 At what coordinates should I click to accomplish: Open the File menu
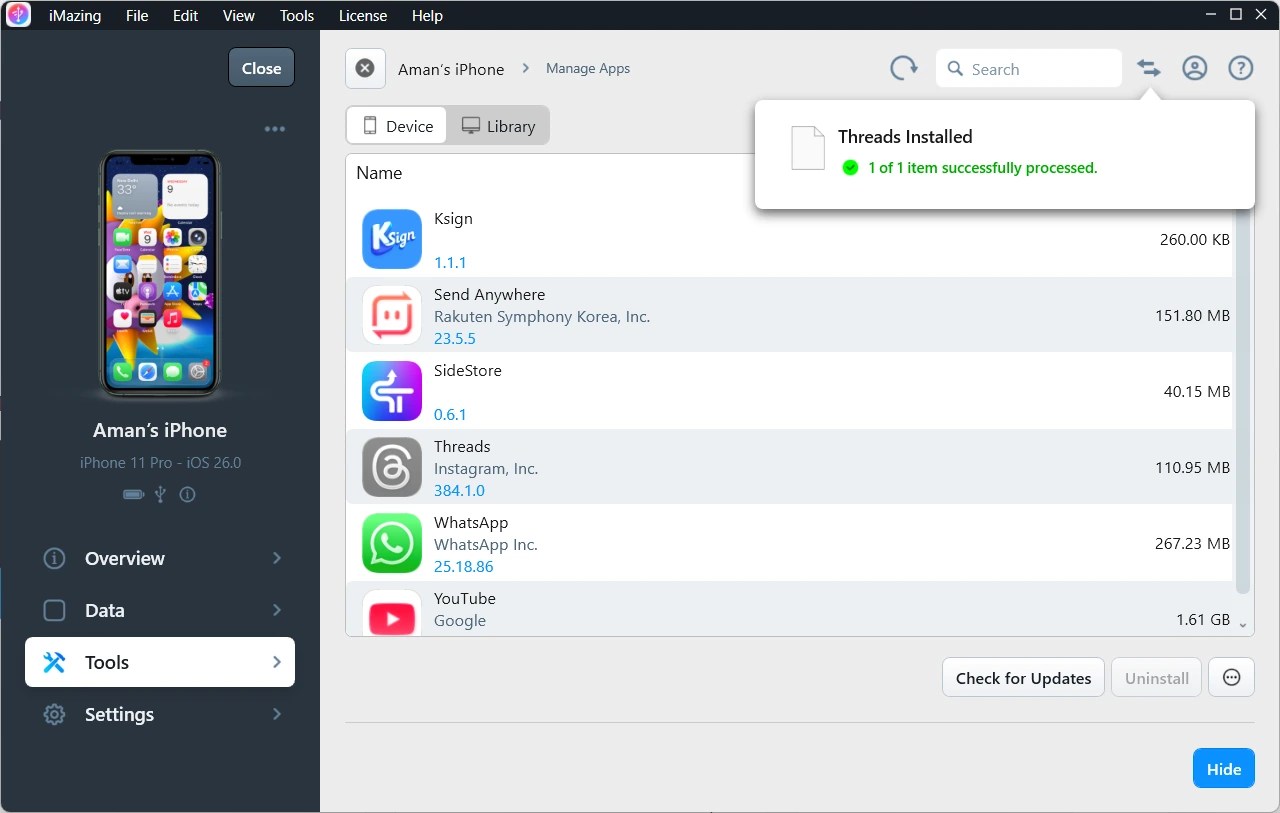137,16
